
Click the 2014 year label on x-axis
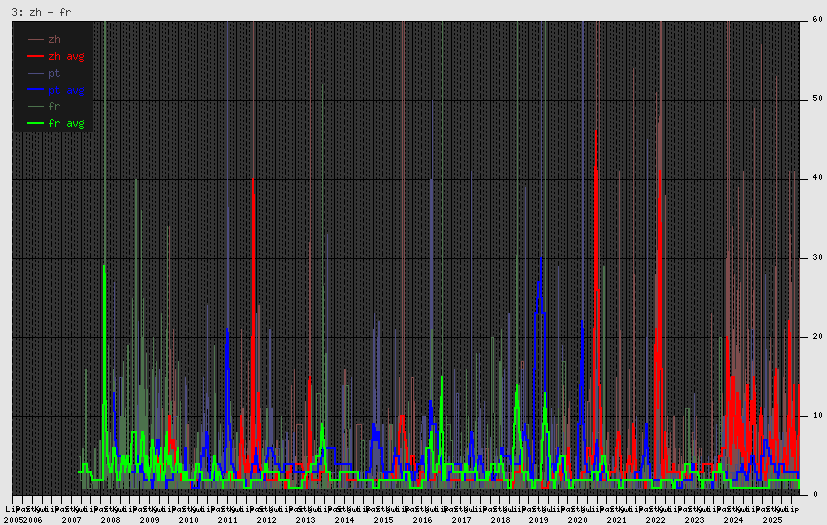point(344,520)
